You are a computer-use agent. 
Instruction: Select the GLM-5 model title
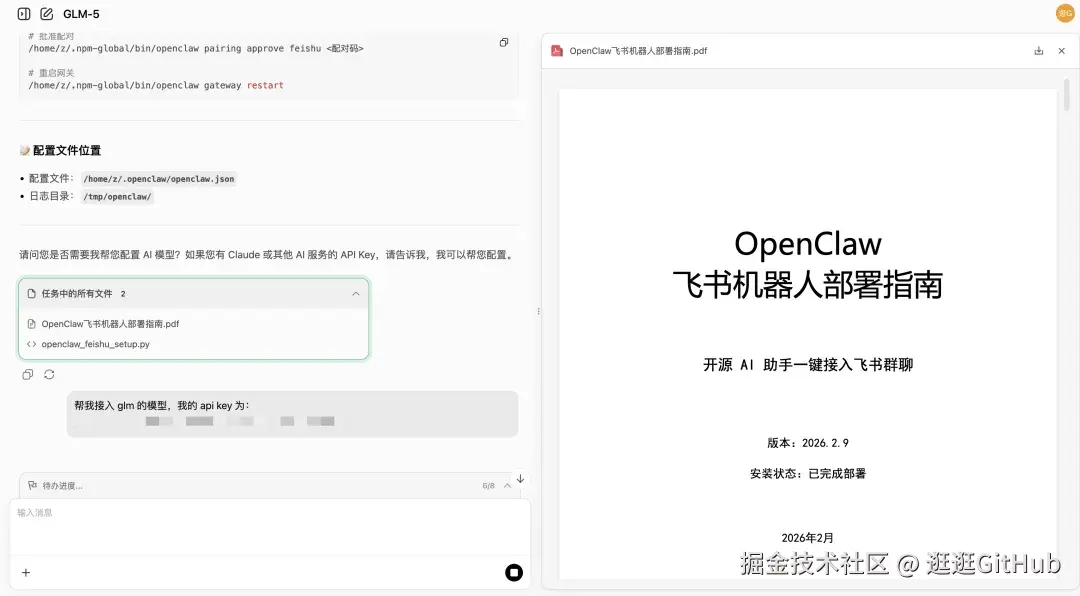point(81,14)
